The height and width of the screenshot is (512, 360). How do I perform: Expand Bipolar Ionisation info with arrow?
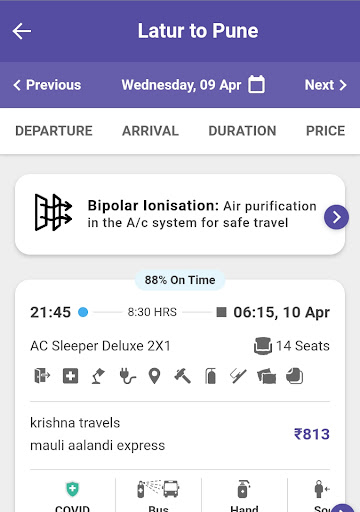click(x=336, y=217)
